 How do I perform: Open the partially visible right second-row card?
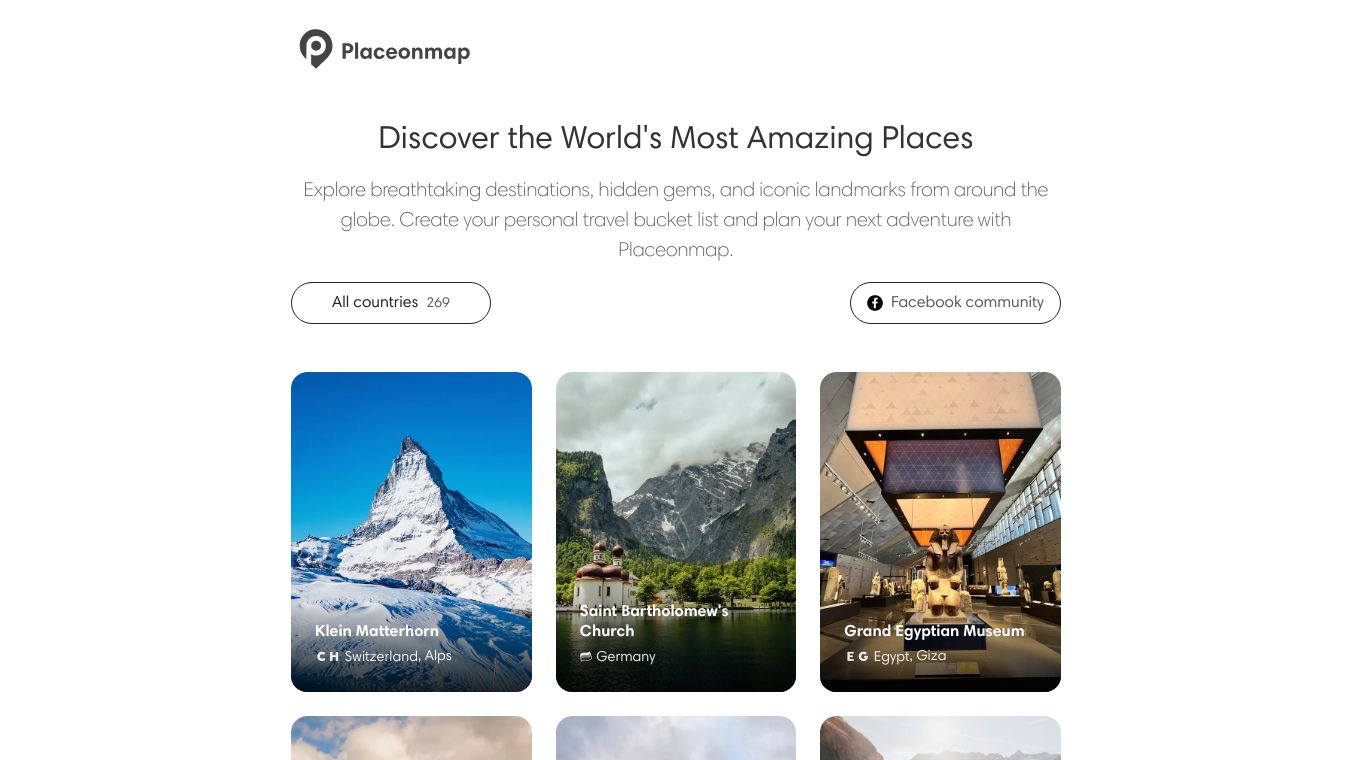940,738
